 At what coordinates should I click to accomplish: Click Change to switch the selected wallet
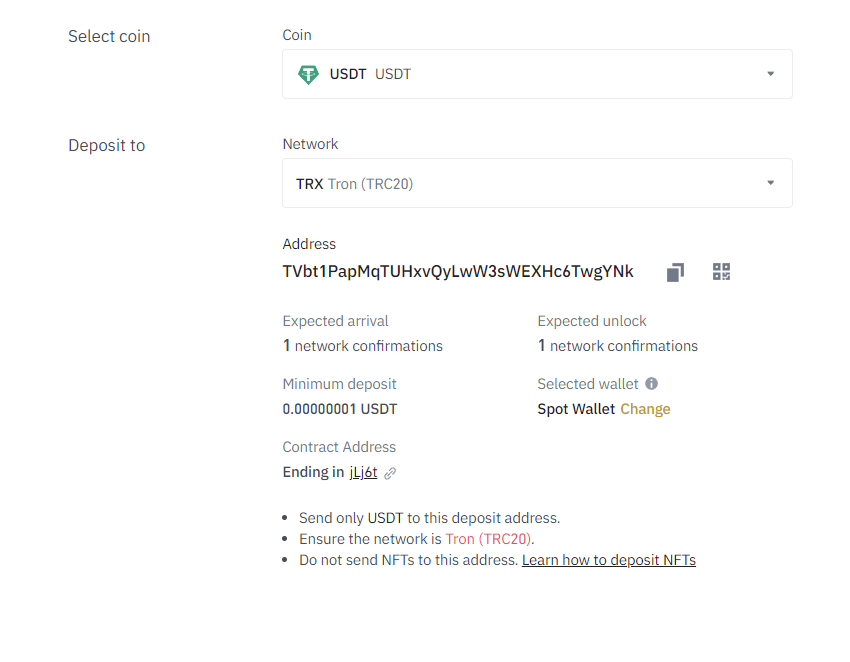645,409
